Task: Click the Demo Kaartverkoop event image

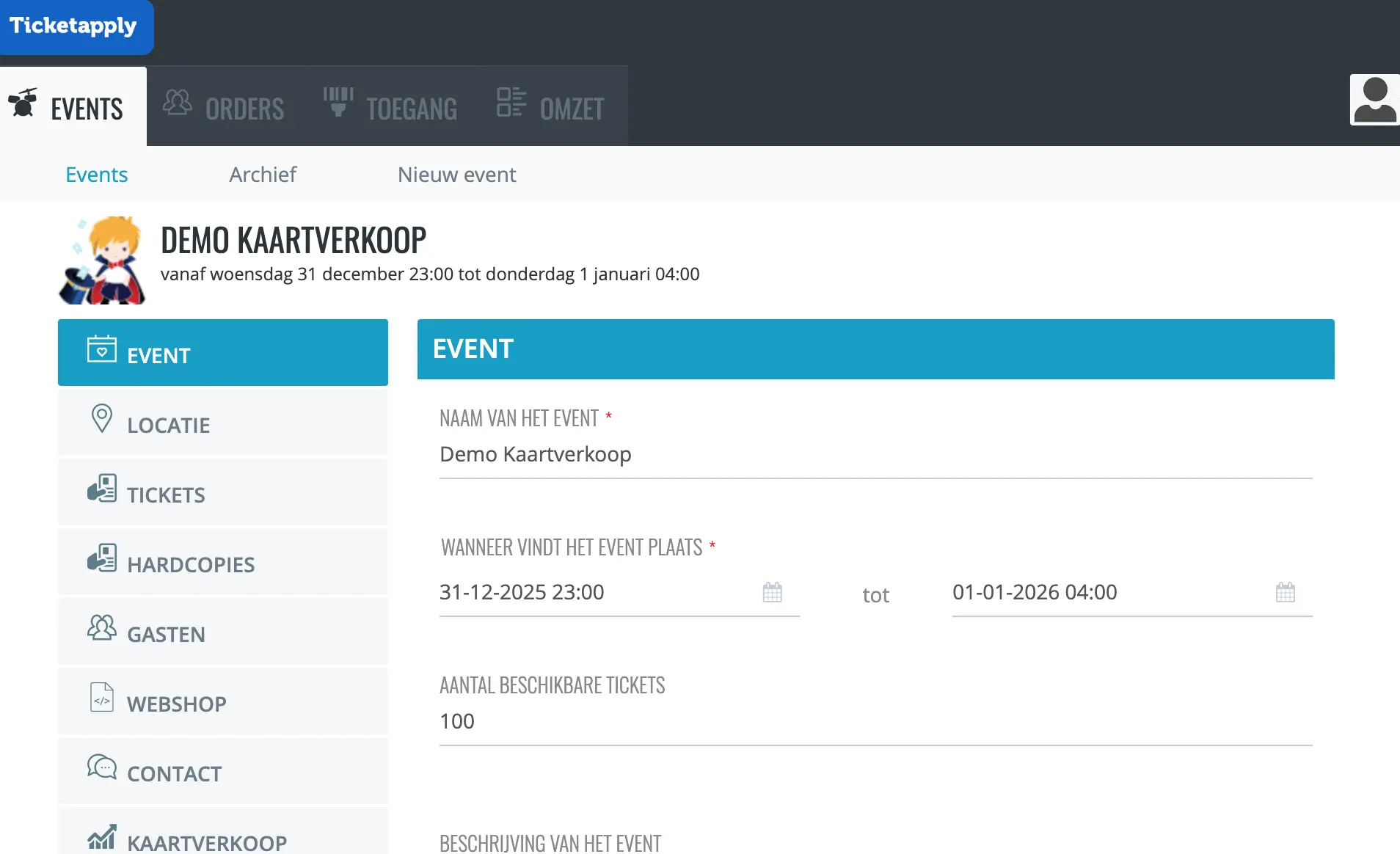Action: (x=103, y=259)
